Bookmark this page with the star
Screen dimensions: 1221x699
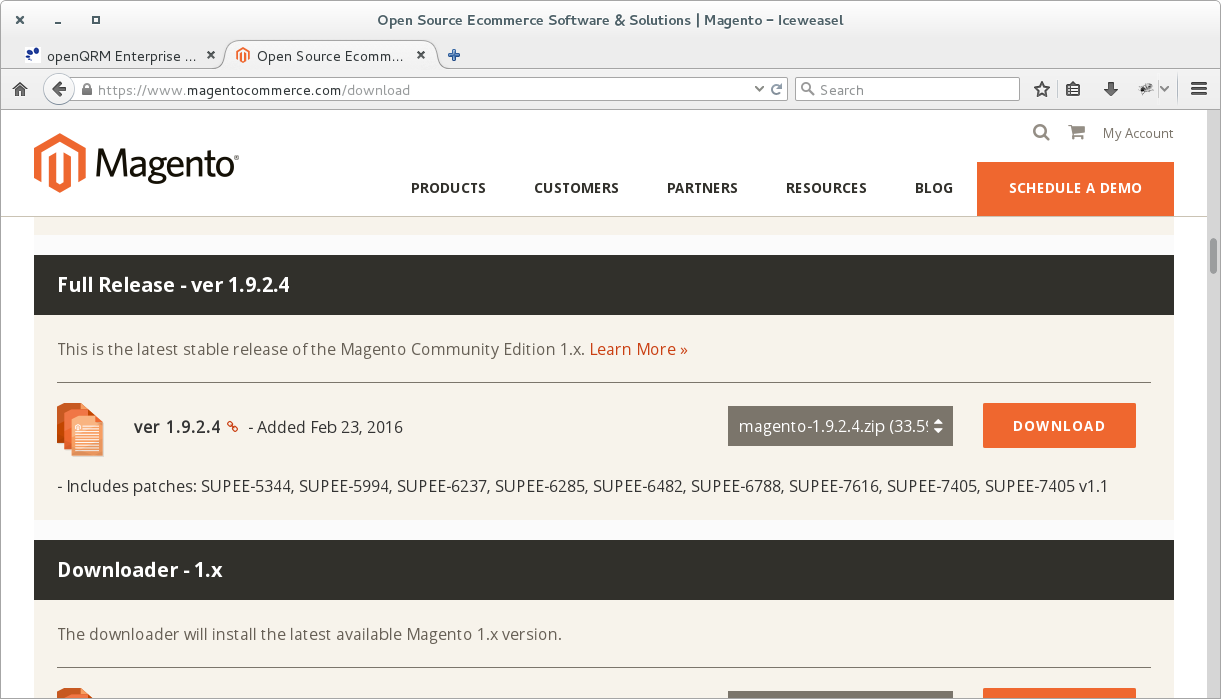click(1042, 89)
